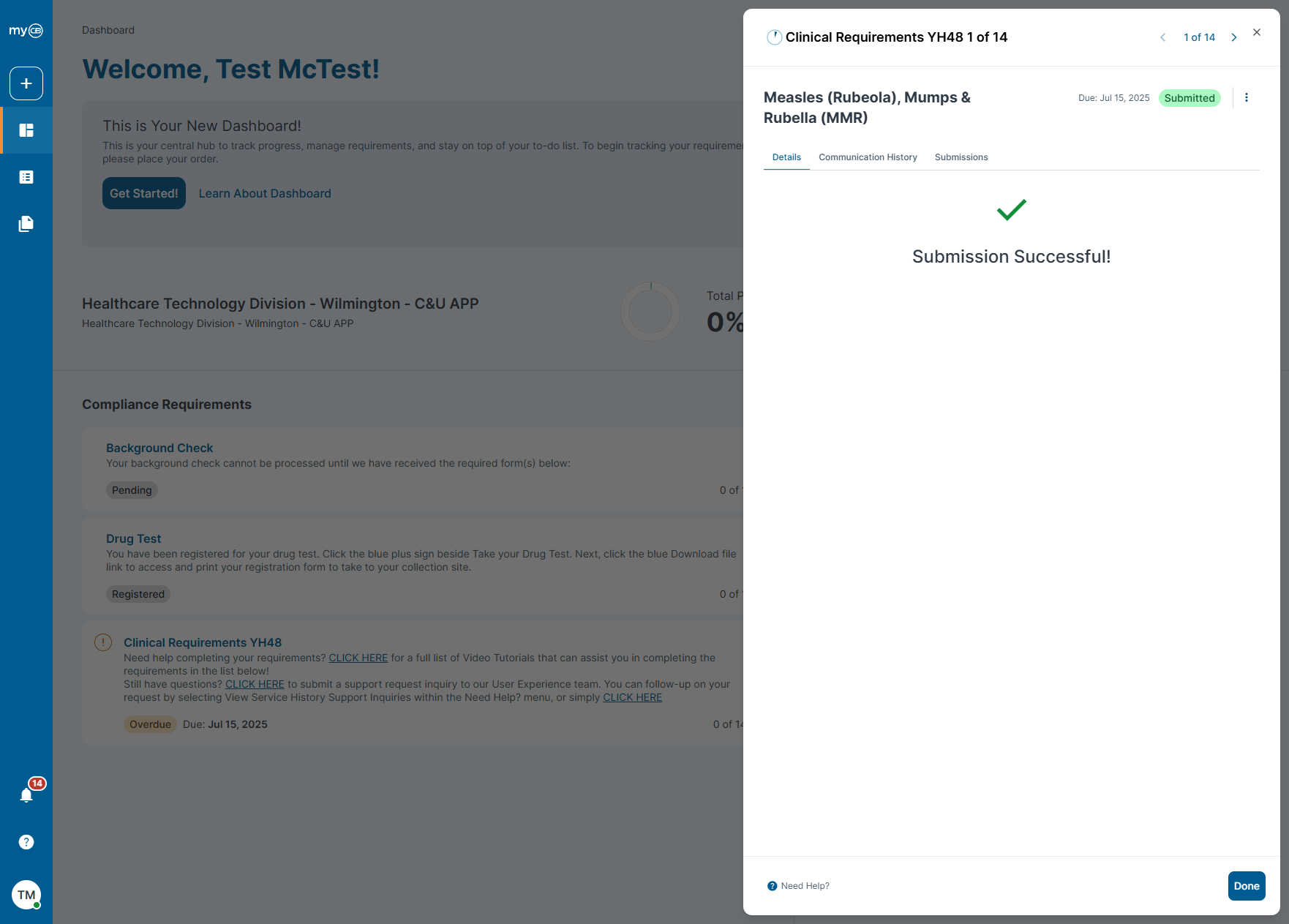Click the Overdue status badge
The height and width of the screenshot is (924, 1289).
150,724
